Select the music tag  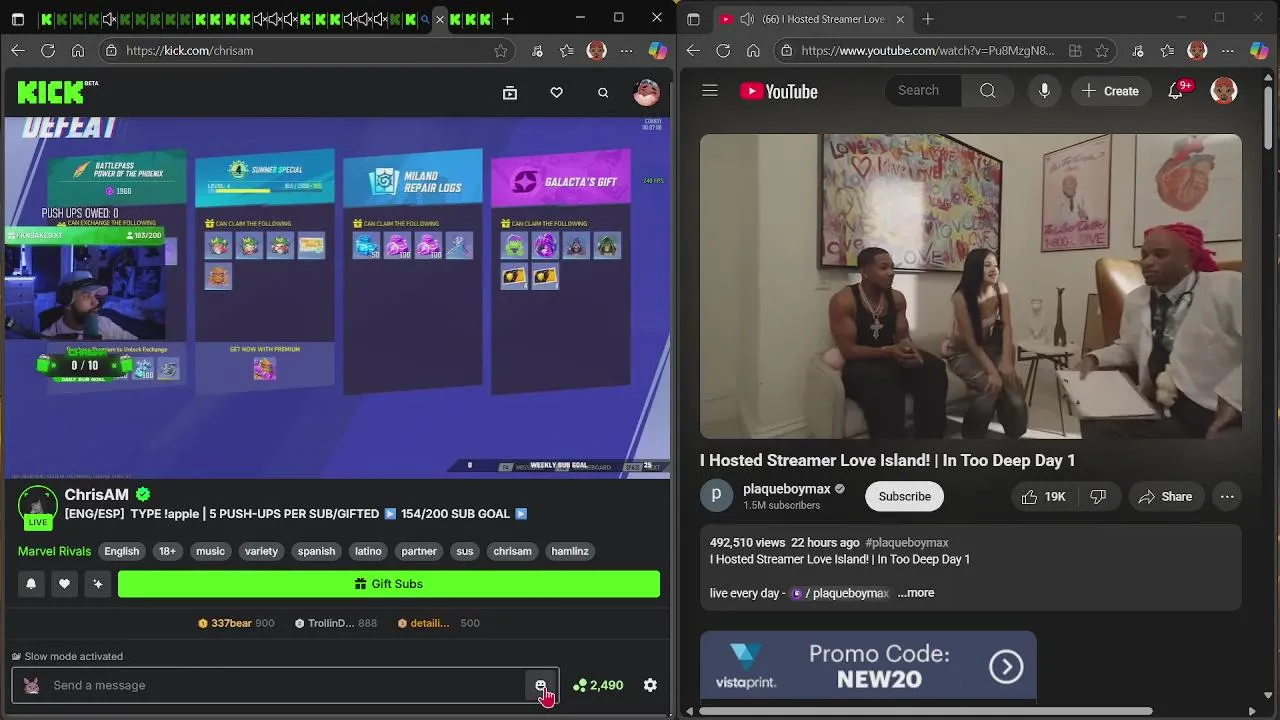coord(210,551)
